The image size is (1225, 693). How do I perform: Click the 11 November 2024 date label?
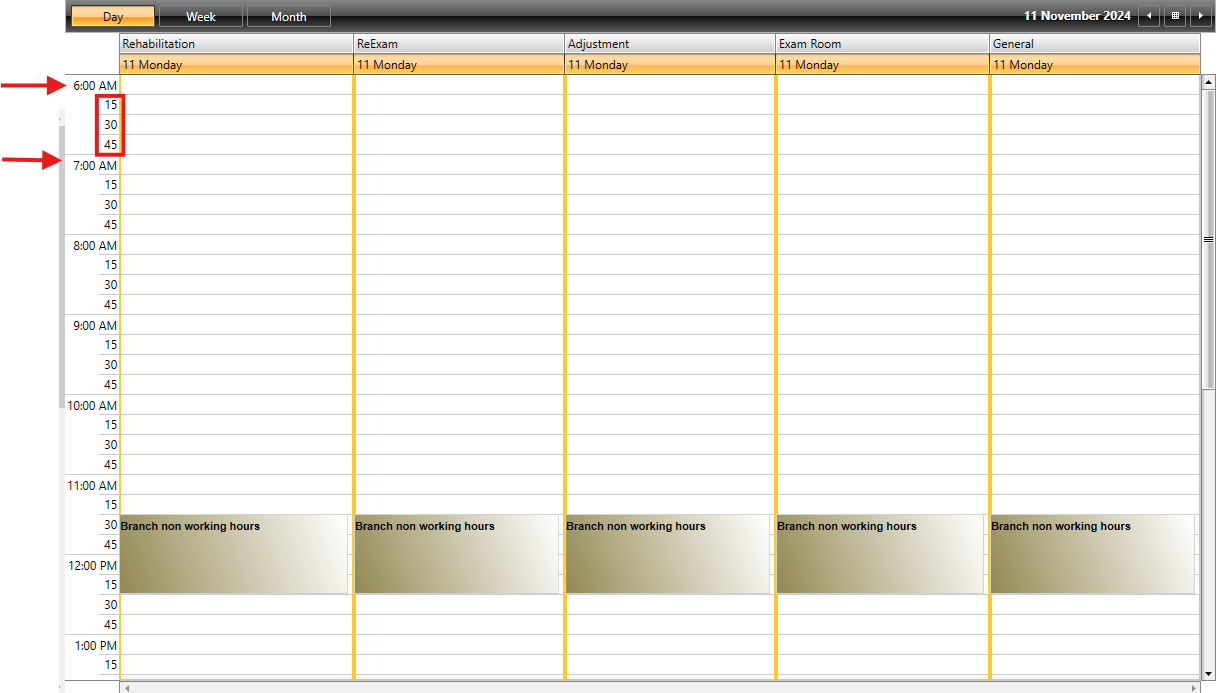1077,16
